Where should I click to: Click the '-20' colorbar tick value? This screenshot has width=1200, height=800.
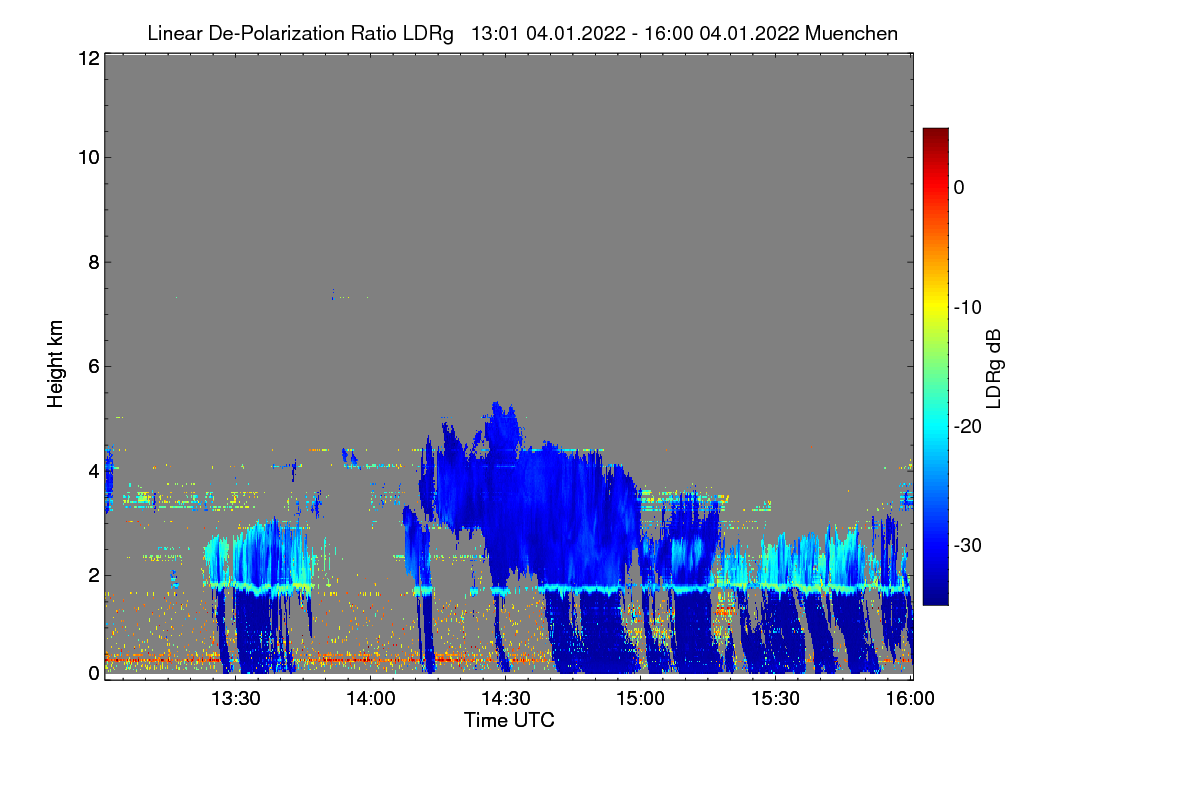point(970,426)
